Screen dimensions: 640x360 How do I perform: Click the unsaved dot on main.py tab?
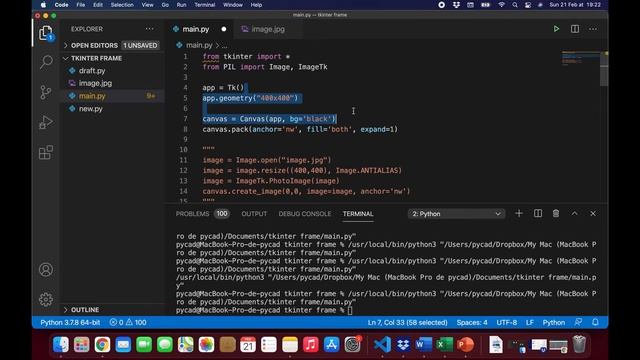pos(224,29)
